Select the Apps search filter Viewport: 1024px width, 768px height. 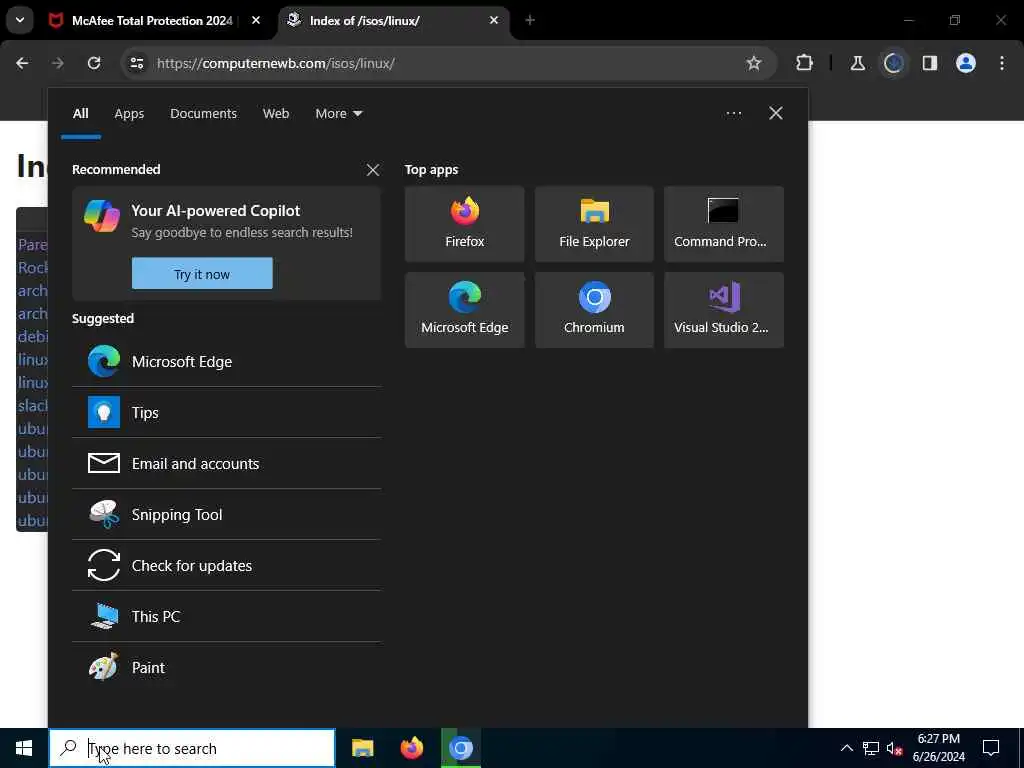129,114
